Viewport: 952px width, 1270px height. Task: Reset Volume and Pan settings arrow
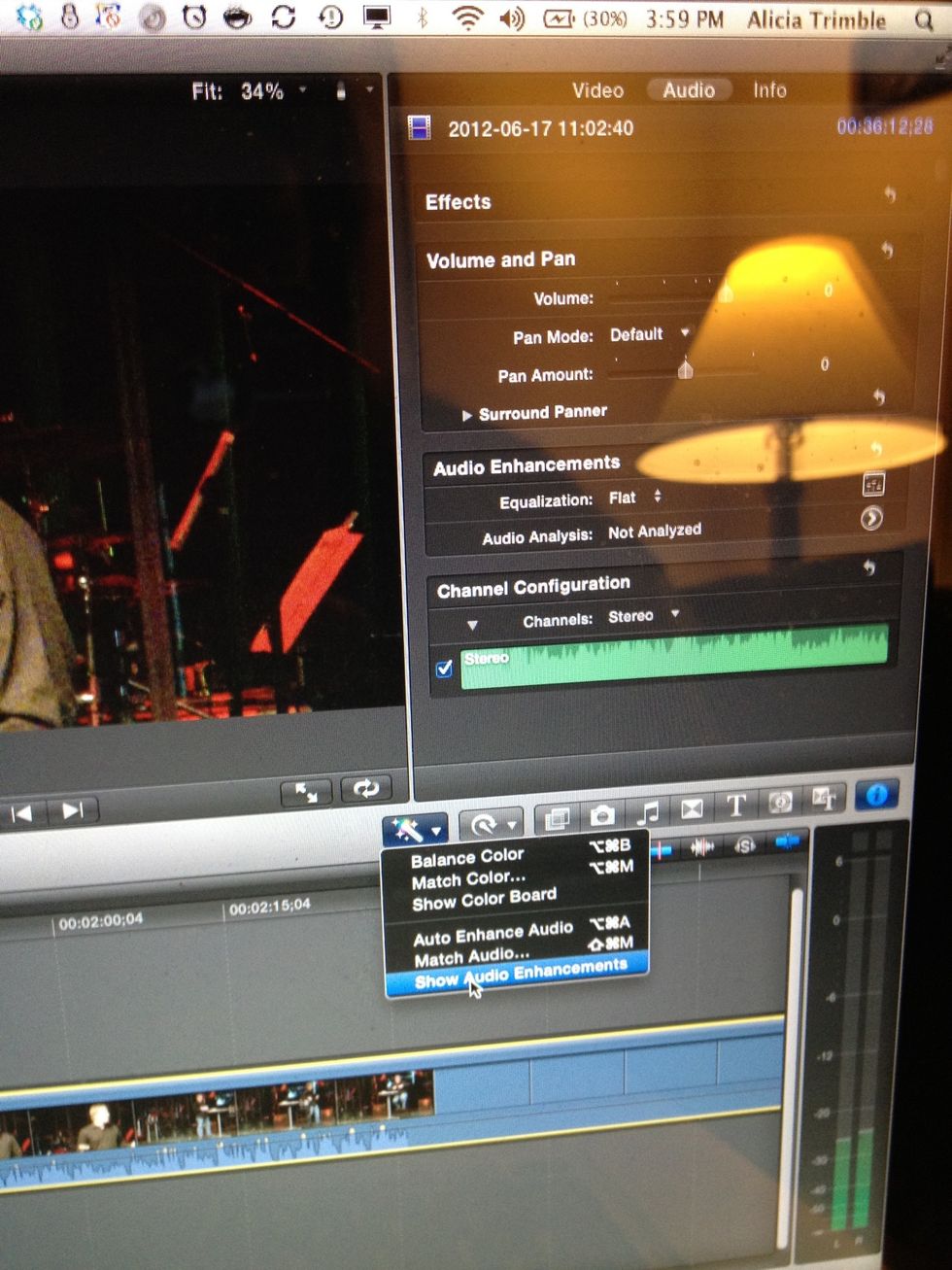pyautogui.click(x=886, y=250)
